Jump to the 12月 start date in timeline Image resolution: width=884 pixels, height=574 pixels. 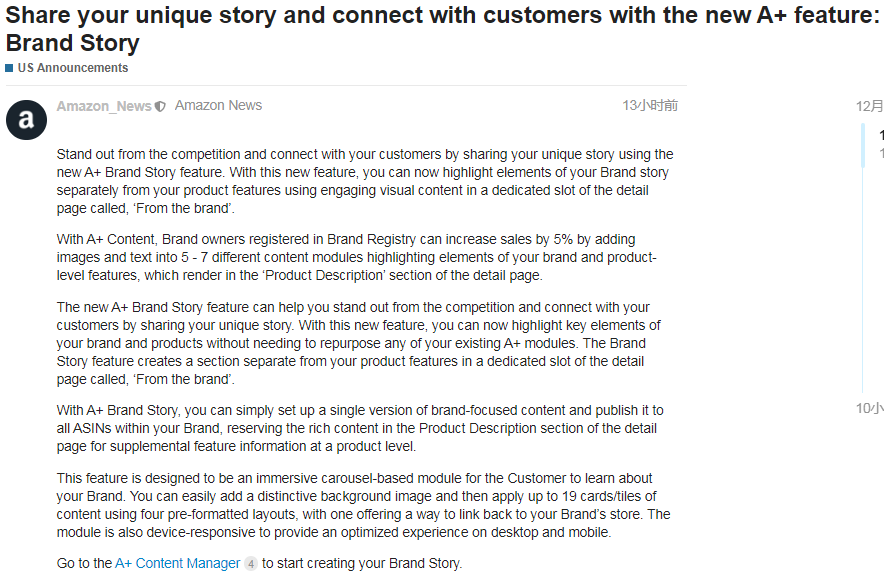(x=869, y=105)
